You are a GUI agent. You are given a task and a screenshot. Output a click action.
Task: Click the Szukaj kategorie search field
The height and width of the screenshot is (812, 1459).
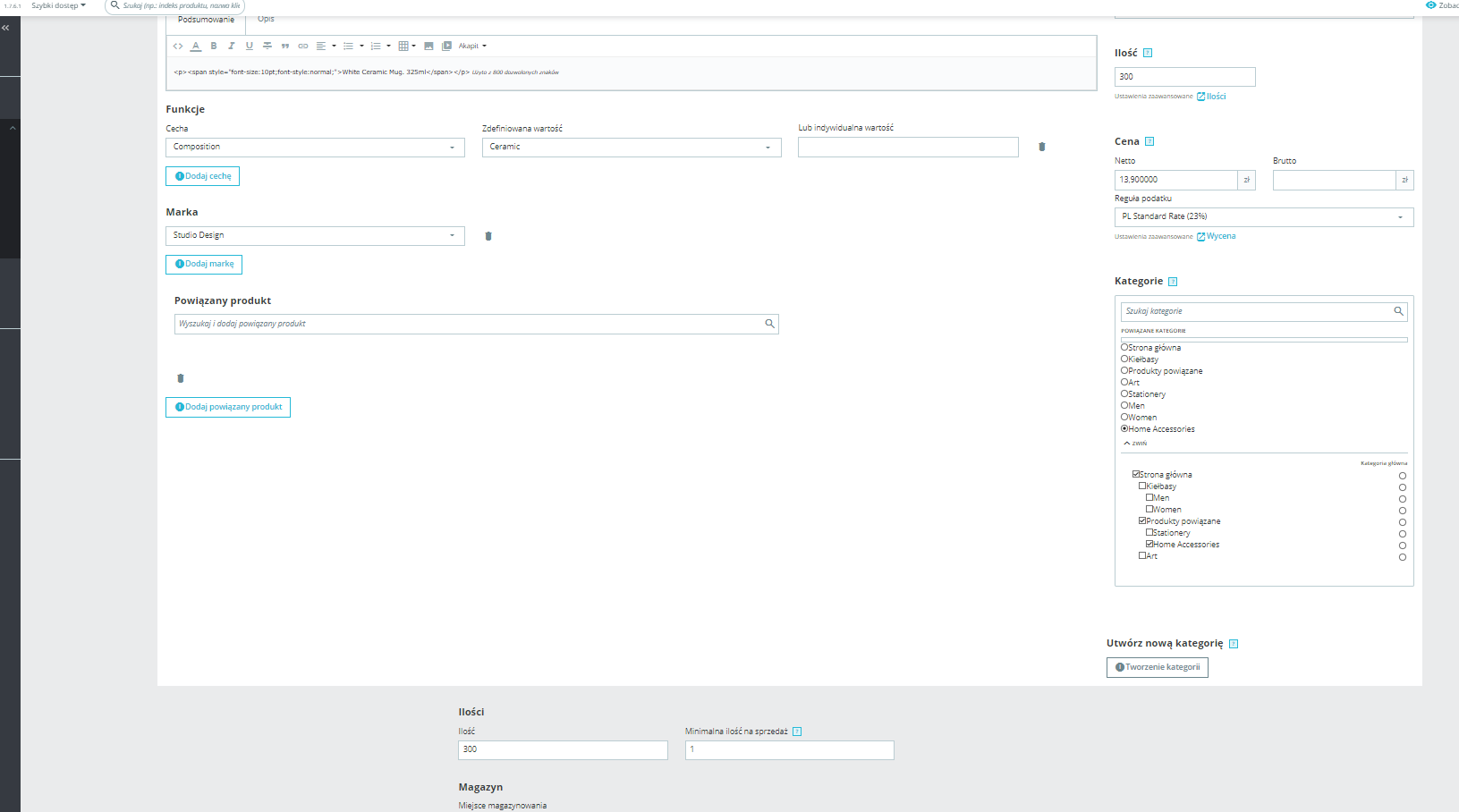(x=1264, y=311)
